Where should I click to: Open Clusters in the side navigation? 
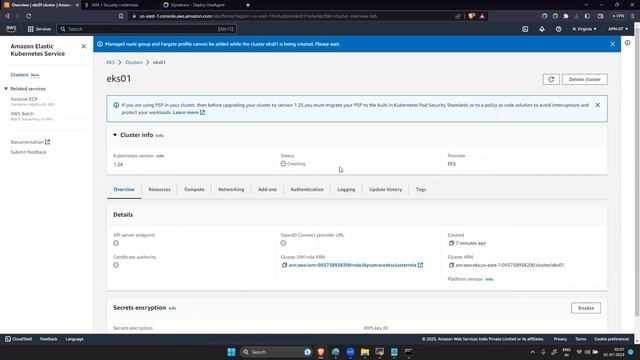(20, 75)
